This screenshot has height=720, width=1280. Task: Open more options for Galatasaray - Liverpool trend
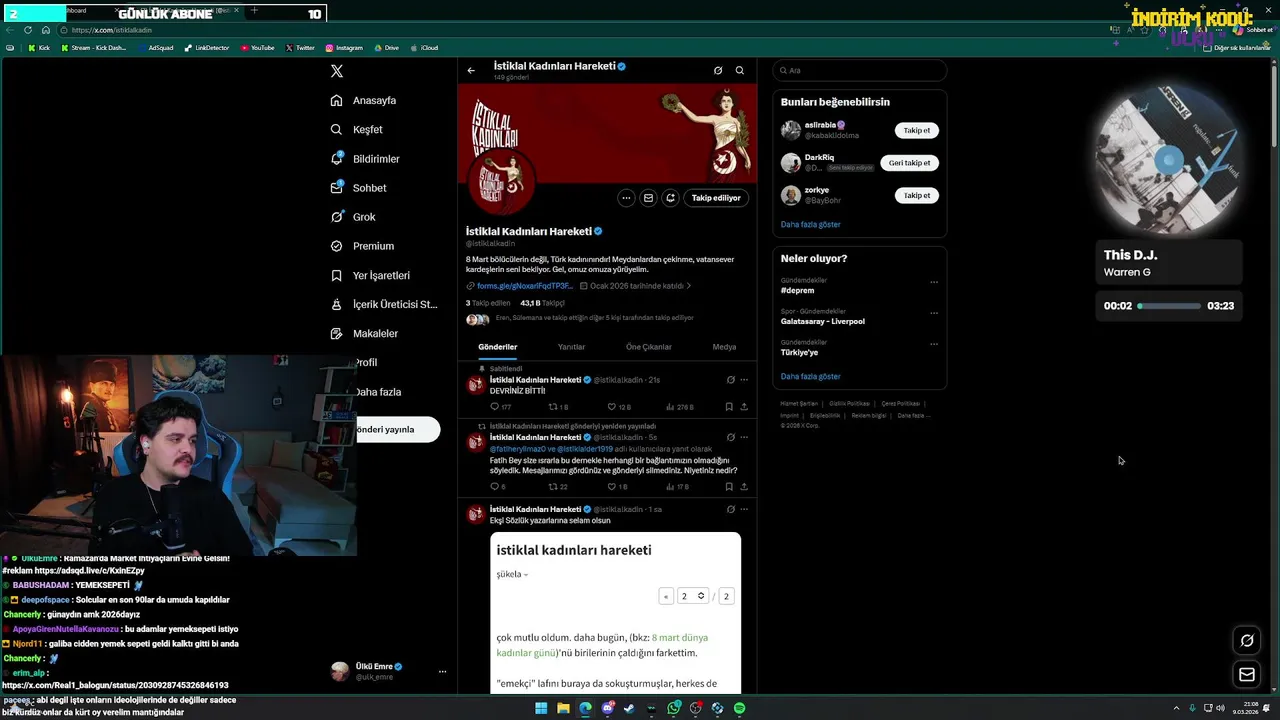coord(934,313)
